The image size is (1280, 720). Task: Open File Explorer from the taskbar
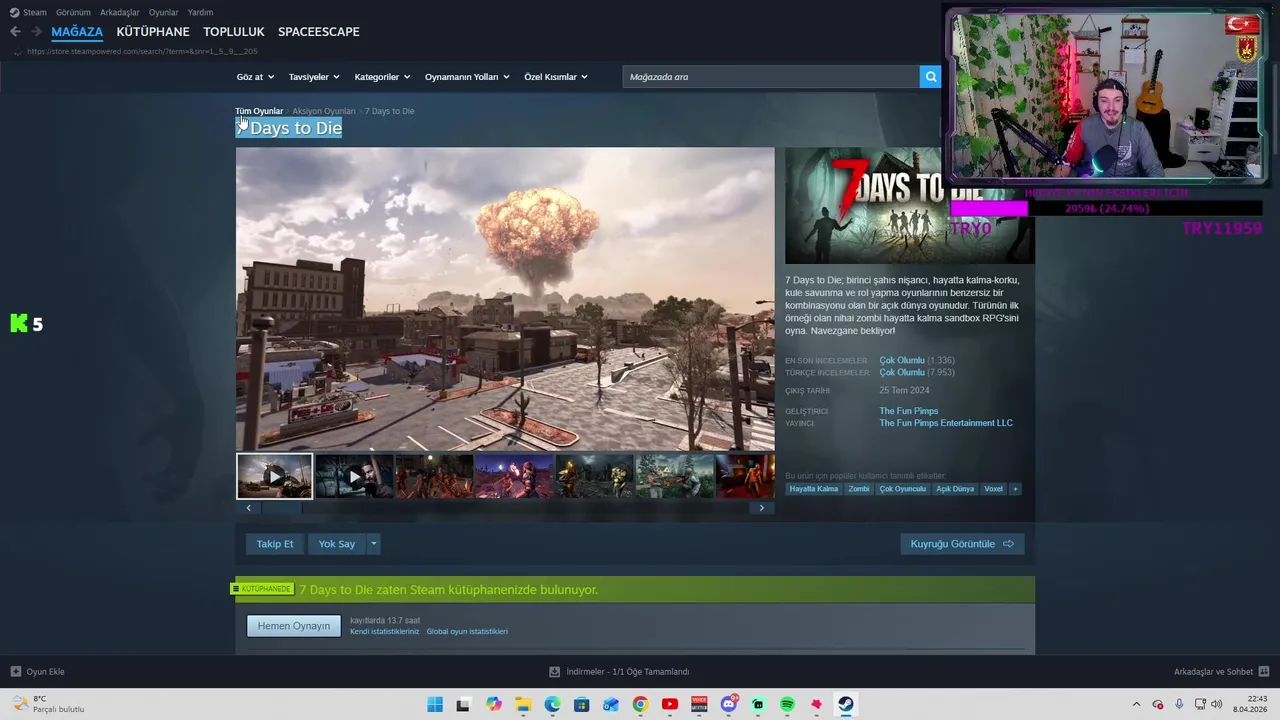pyautogui.click(x=523, y=704)
